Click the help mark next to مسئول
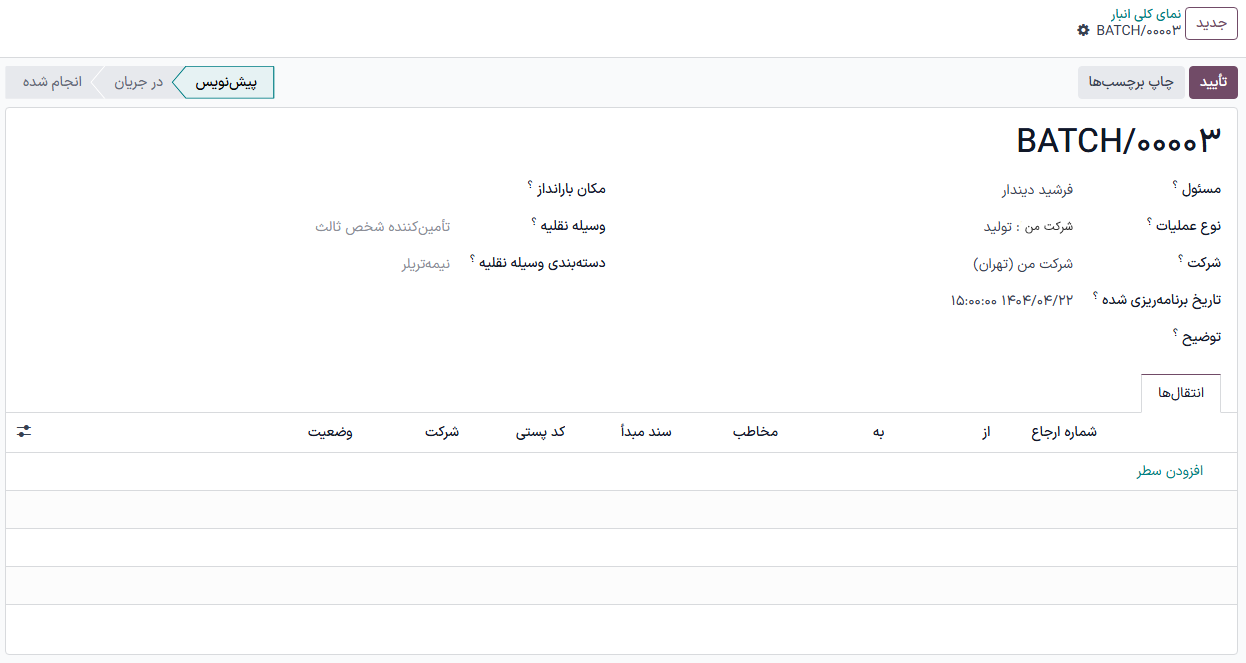 click(x=1175, y=185)
